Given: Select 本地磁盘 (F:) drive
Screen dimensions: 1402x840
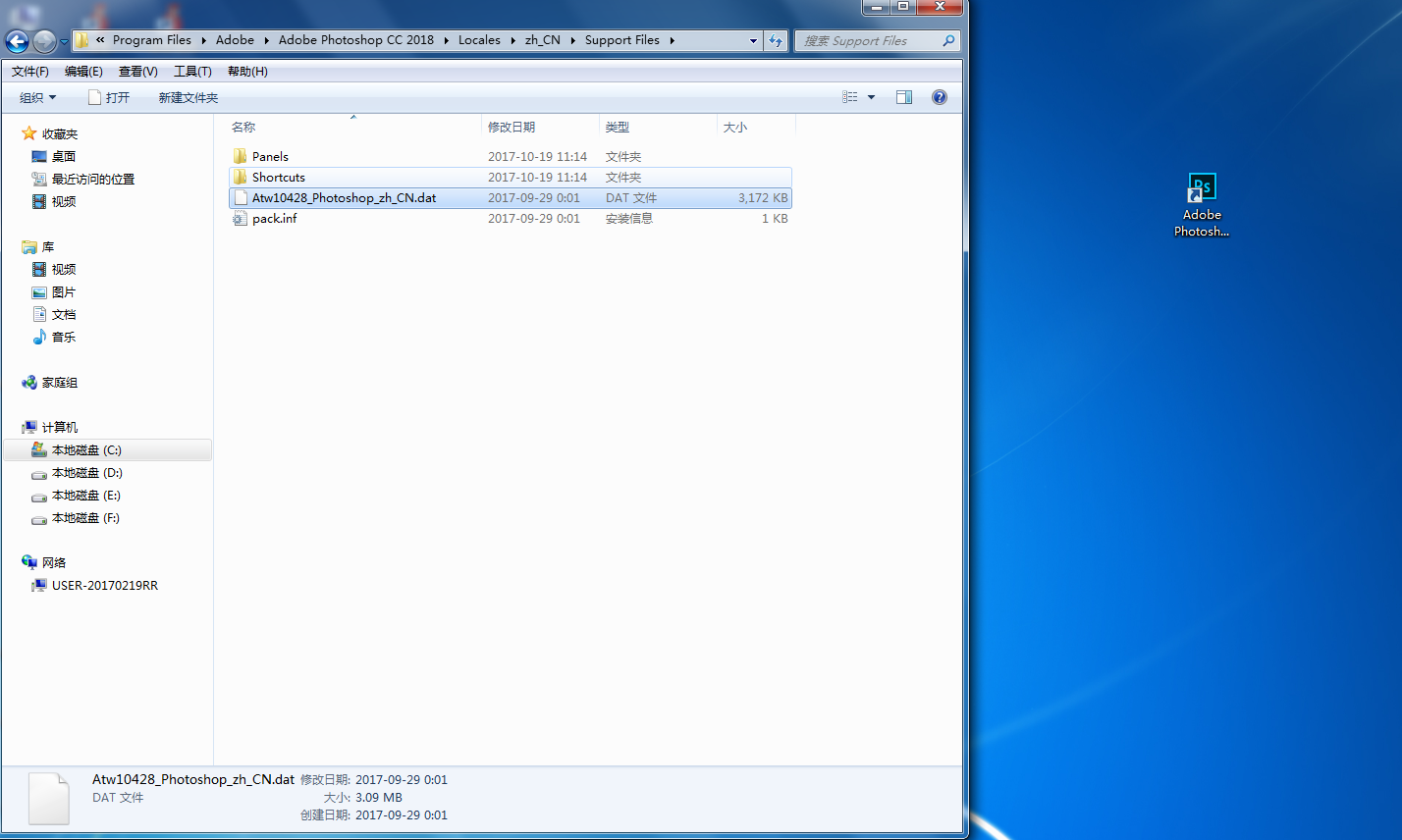Looking at the screenshot, I should [86, 517].
